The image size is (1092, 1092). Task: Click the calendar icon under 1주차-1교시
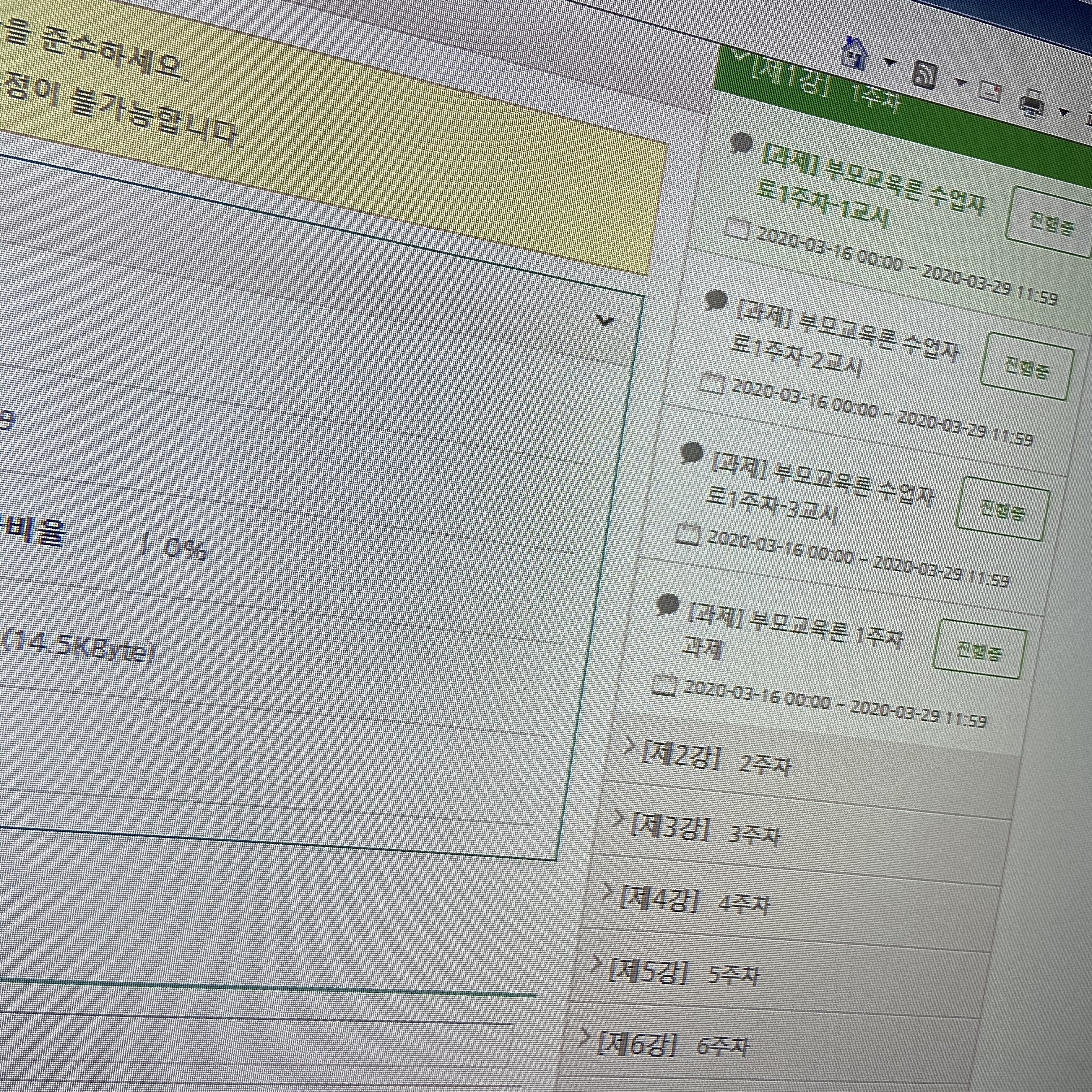pyautogui.click(x=737, y=228)
